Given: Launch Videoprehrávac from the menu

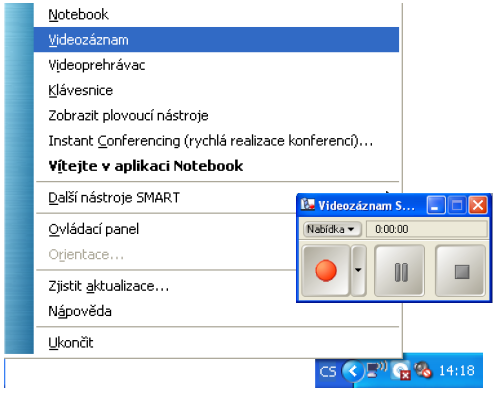Looking at the screenshot, I should click(x=217, y=65).
